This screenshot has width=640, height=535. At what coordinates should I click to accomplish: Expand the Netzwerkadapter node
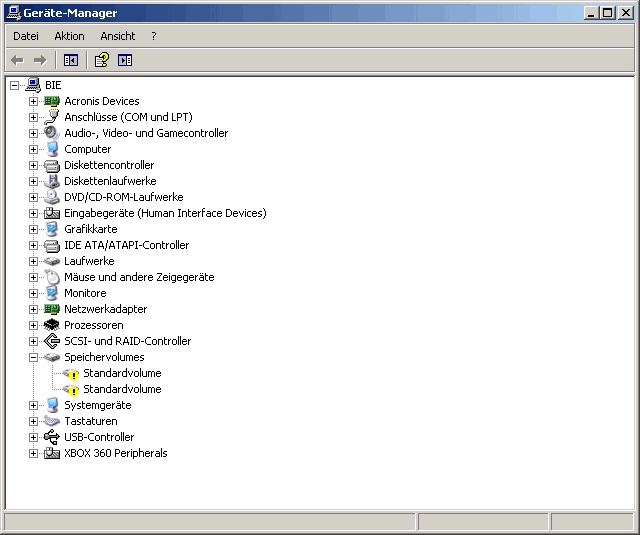[33, 309]
